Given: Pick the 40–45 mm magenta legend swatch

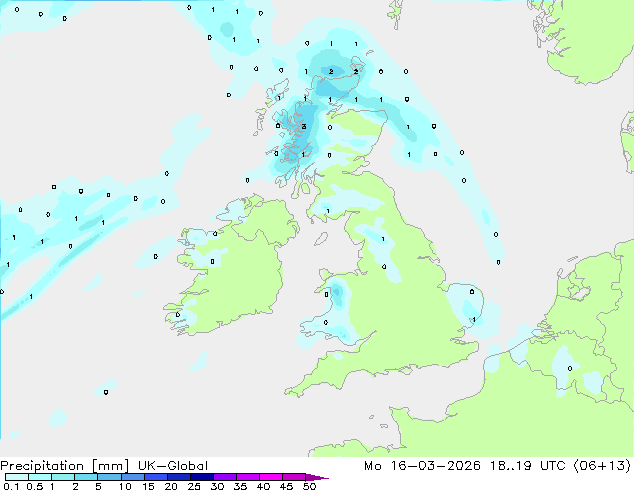Looking at the screenshot, I should click(271, 477).
